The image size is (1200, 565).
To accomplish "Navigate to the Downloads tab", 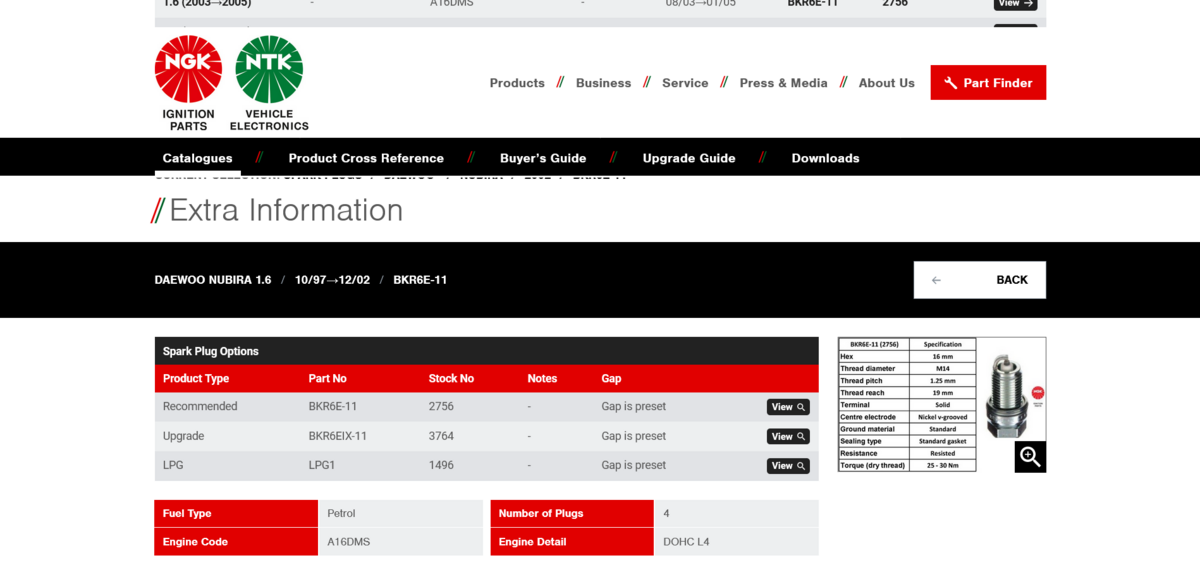I will click(825, 158).
